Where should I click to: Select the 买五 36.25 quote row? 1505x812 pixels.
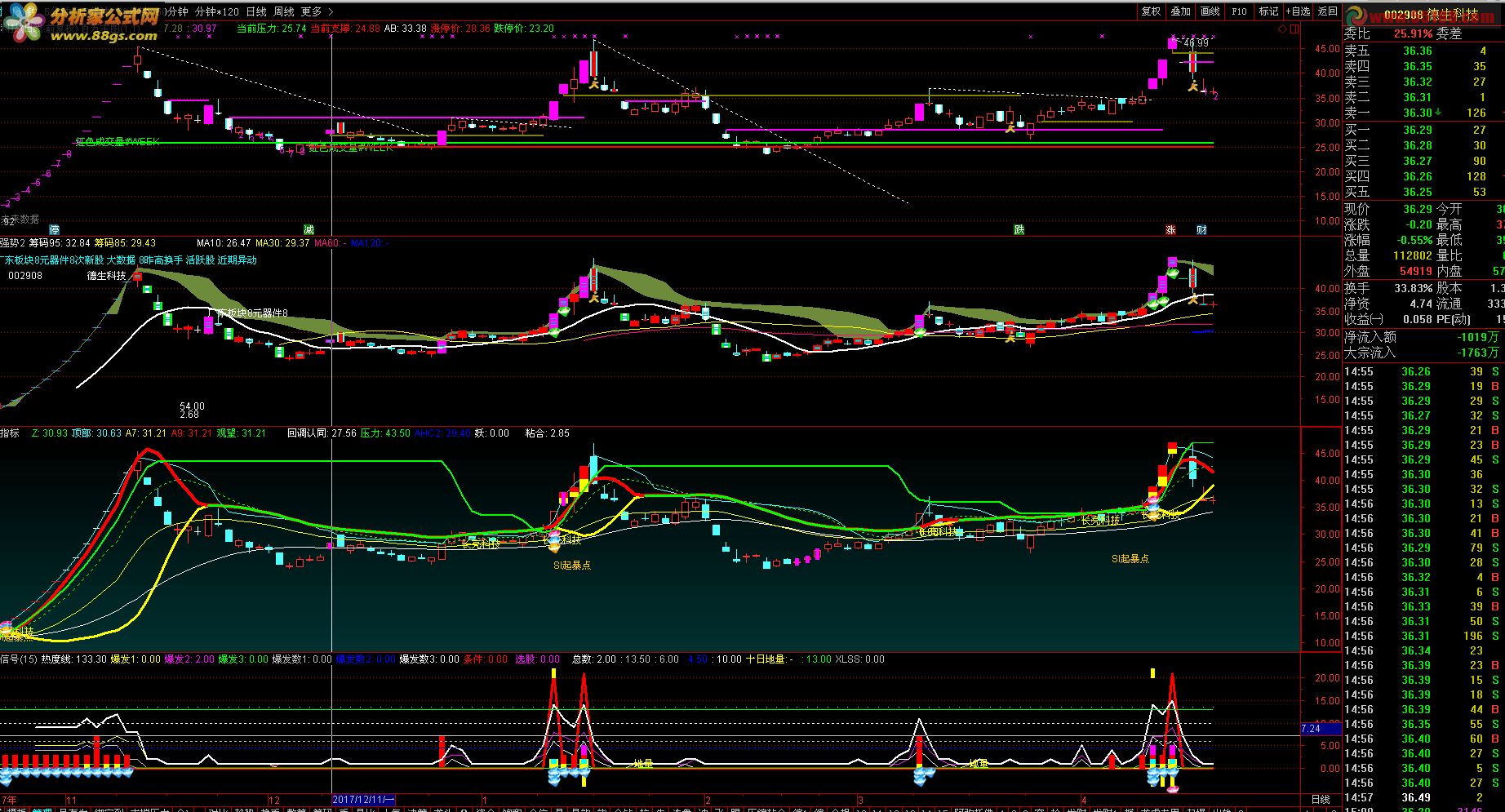1424,192
